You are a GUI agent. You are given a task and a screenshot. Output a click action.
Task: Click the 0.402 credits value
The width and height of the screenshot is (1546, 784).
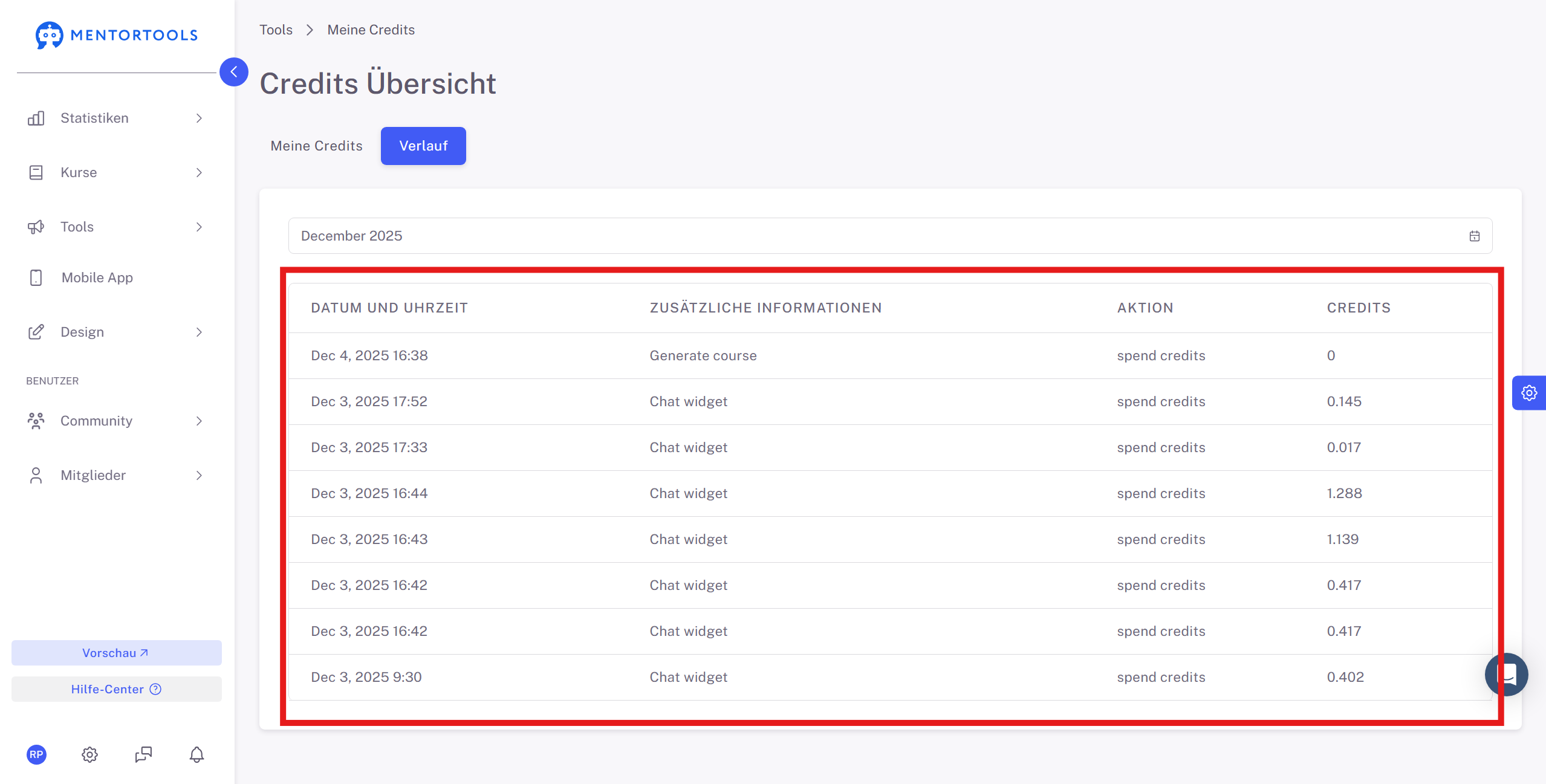1345,677
